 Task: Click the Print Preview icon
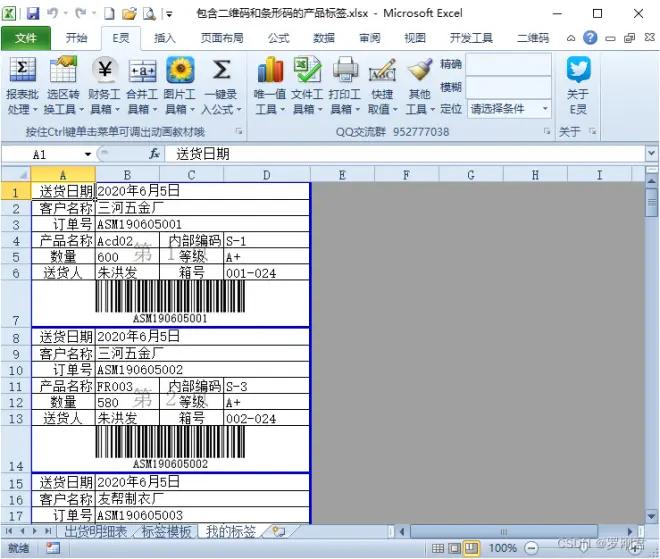(x=149, y=13)
